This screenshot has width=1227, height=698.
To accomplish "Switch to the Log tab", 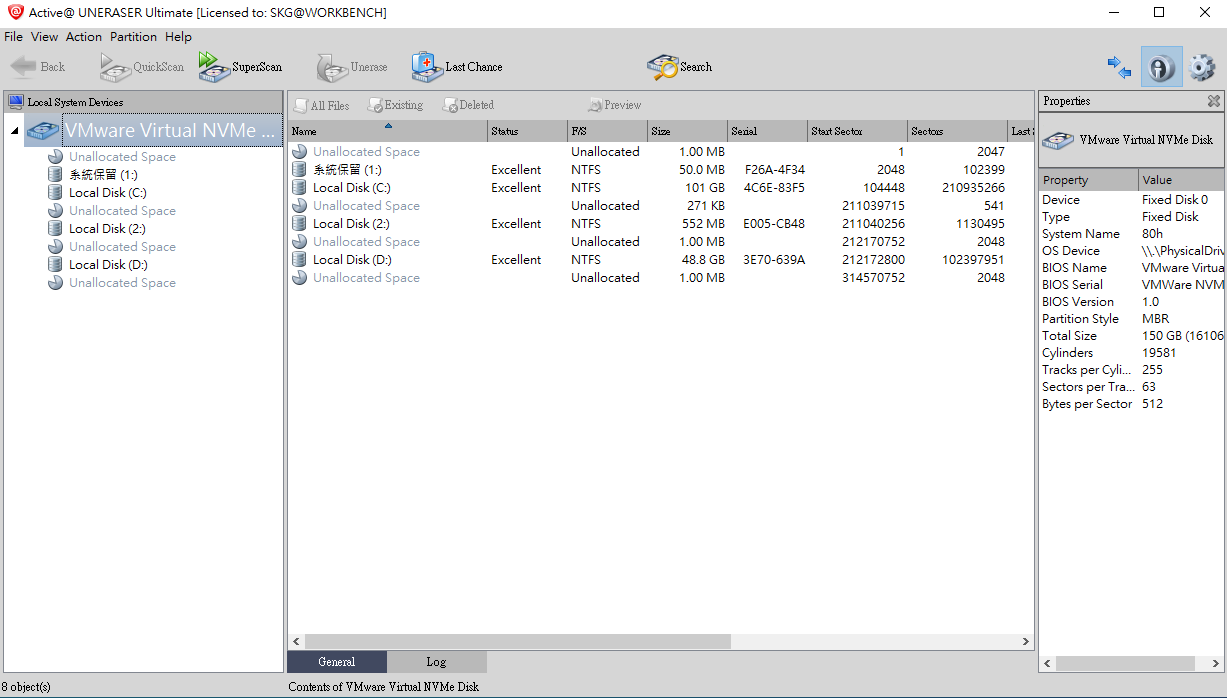I will pyautogui.click(x=436, y=662).
